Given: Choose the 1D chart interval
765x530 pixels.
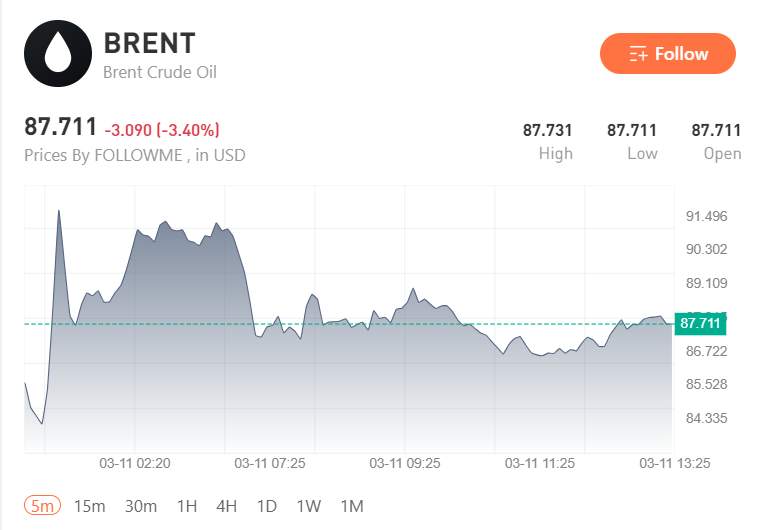Looking at the screenshot, I should tap(266, 506).
